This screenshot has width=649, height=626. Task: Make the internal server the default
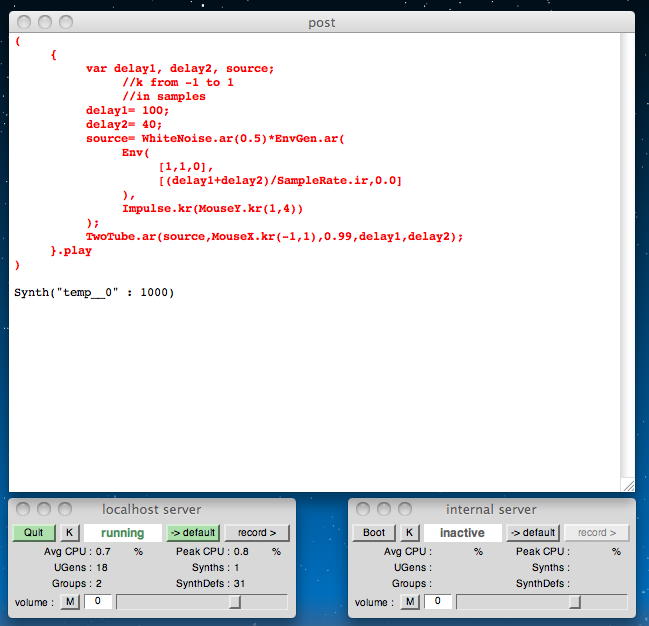532,533
